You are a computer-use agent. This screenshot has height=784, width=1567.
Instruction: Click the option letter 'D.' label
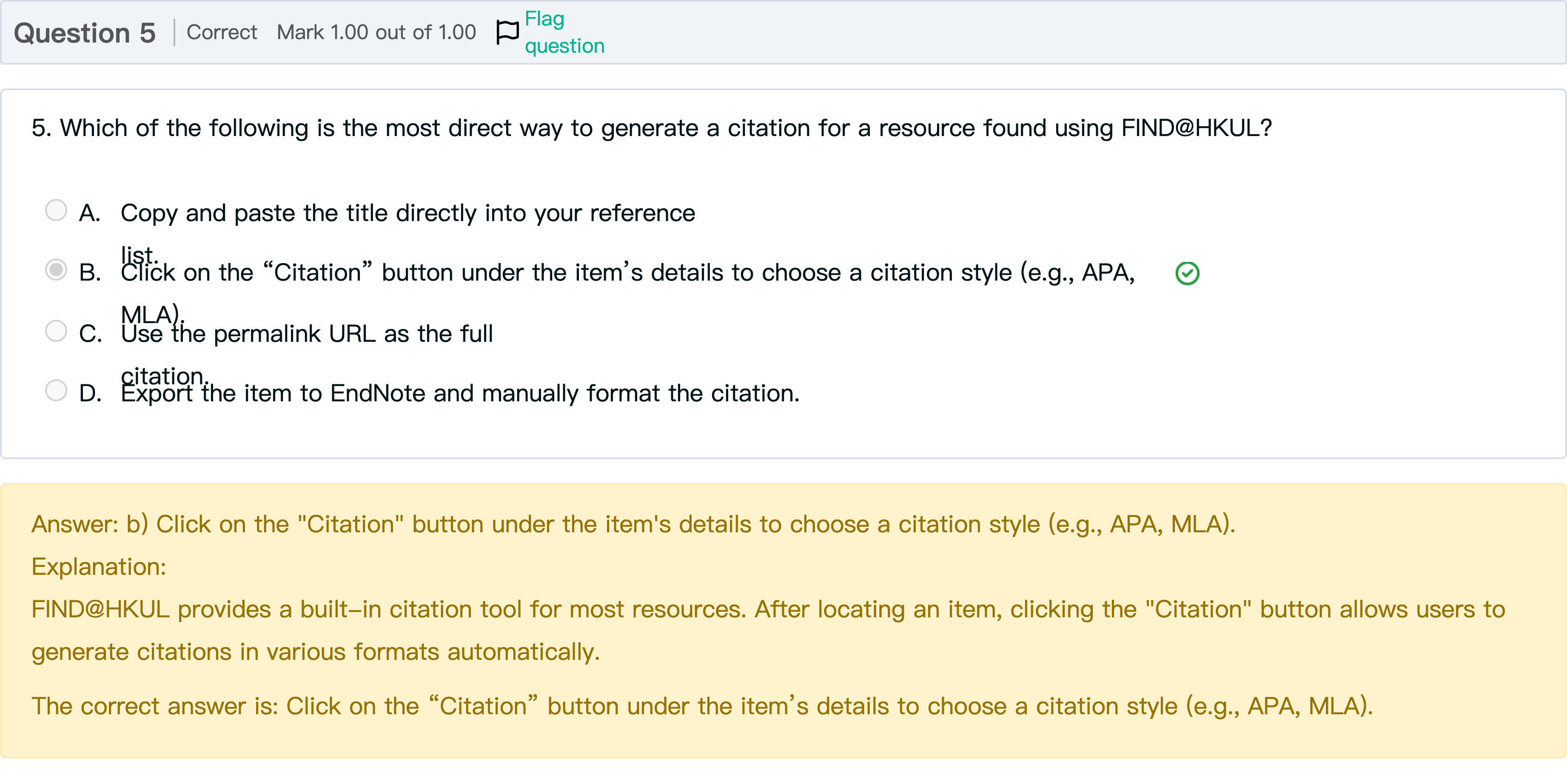pyautogui.click(x=90, y=394)
